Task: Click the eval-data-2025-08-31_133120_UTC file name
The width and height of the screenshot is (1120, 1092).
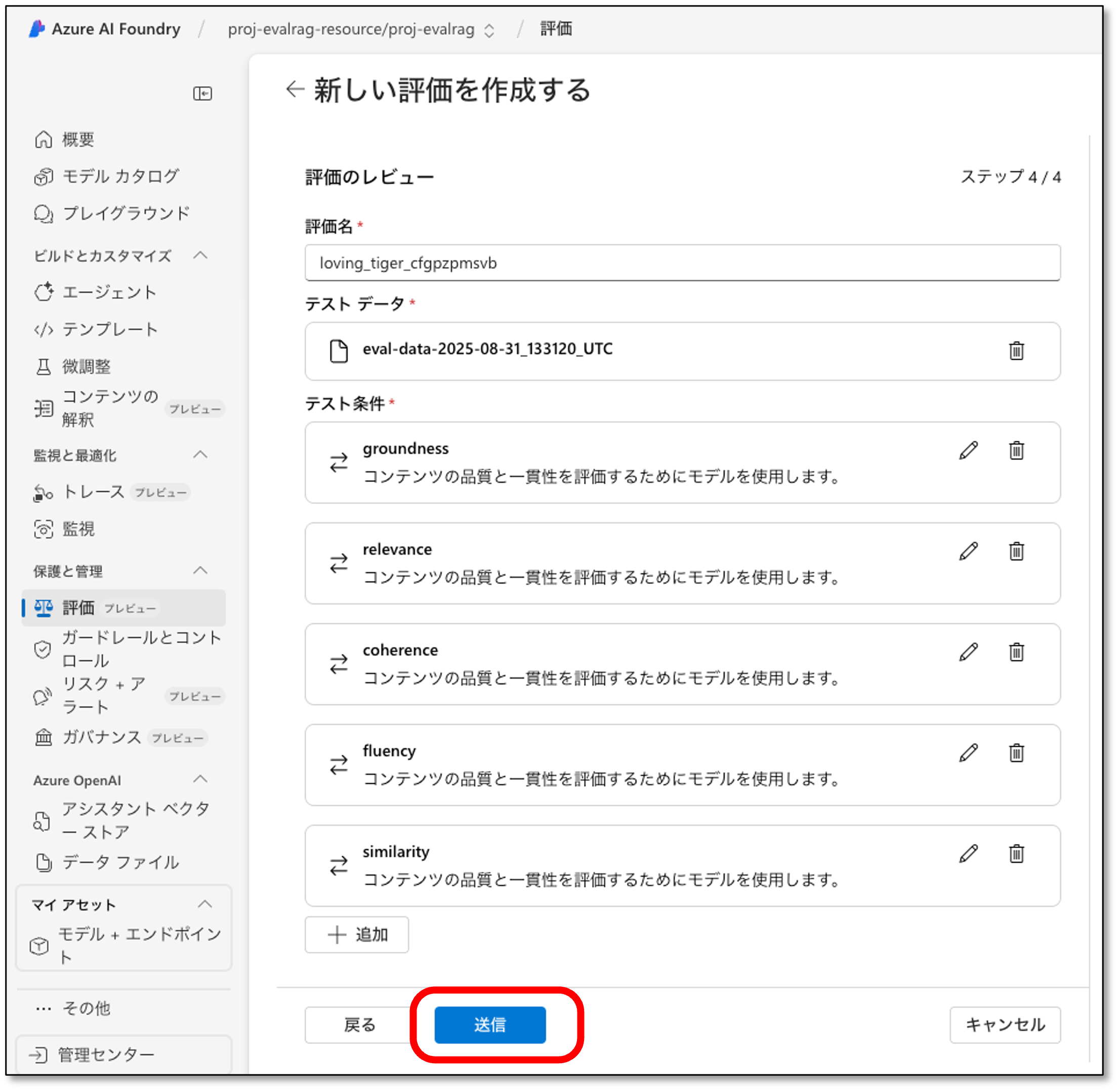Action: (x=488, y=349)
